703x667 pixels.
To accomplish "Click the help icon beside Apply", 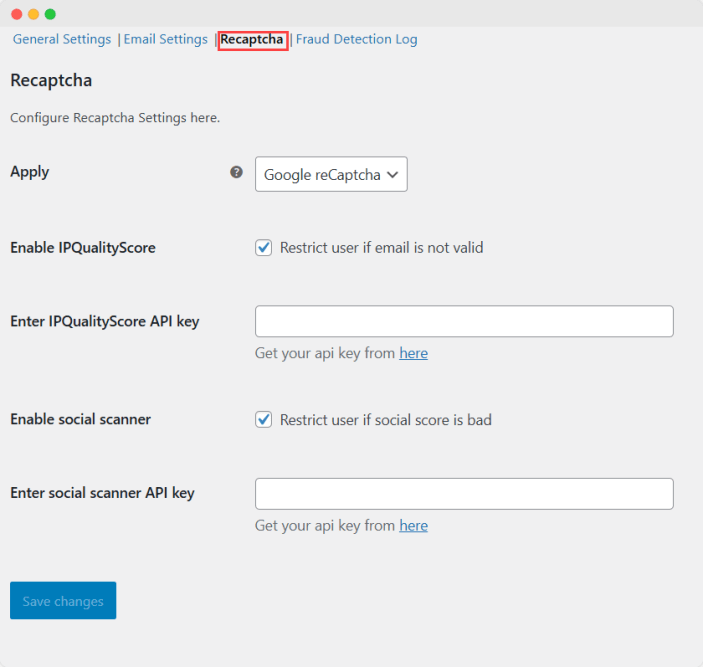I will [x=236, y=172].
